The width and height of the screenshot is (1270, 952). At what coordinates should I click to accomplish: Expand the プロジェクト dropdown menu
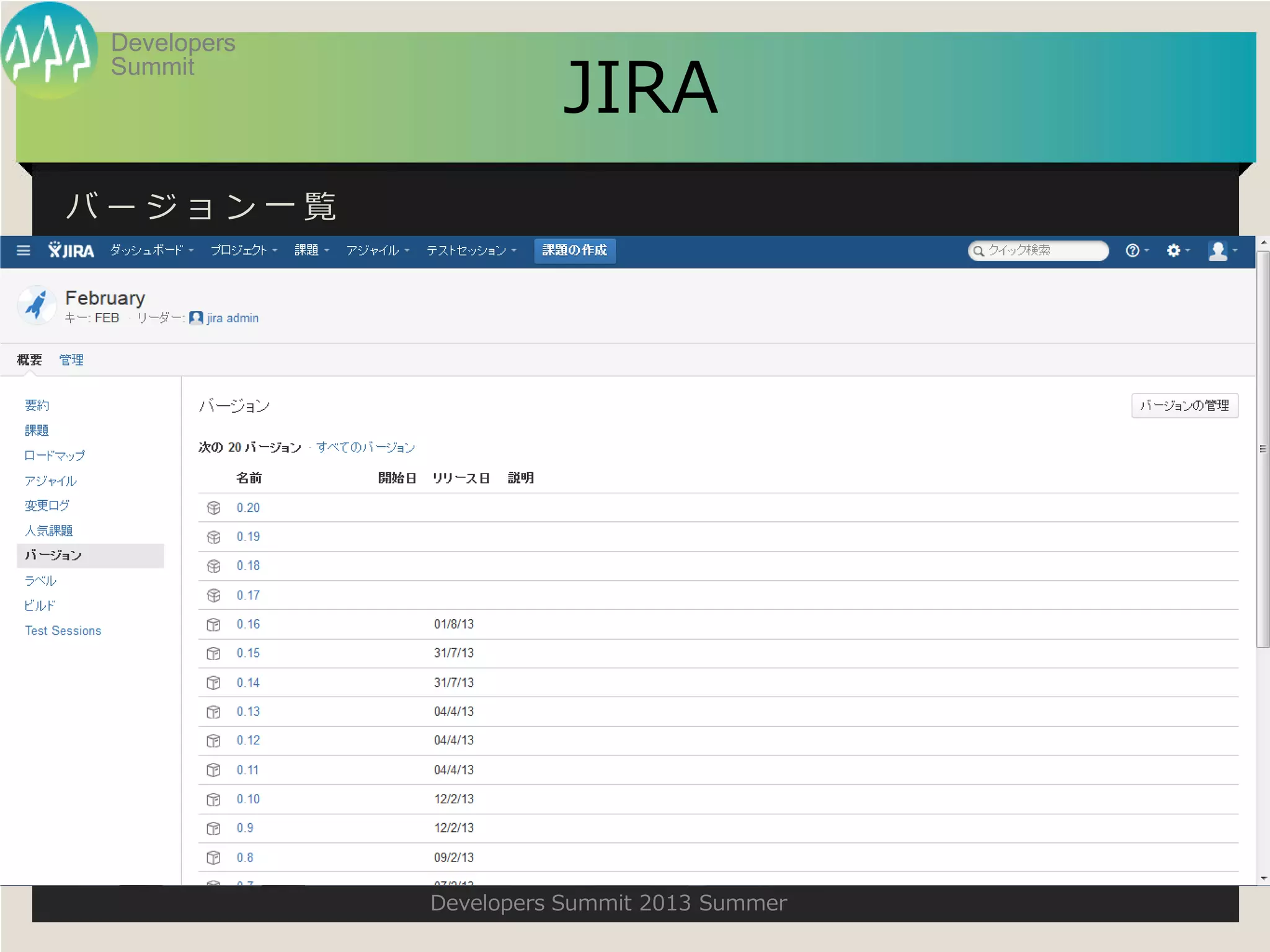click(x=244, y=250)
